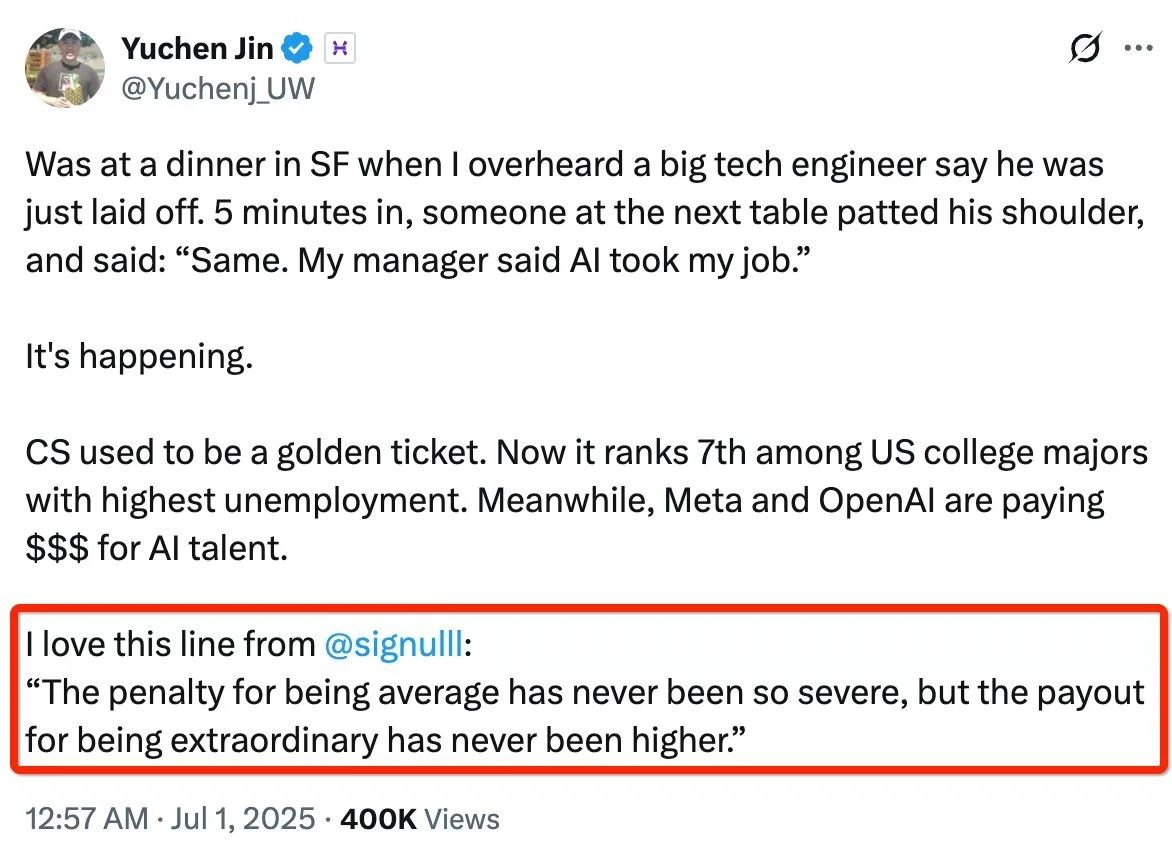Click the final line 'for being extraordinary has never been higher'
Image resolution: width=1172 pixels, height=854 pixels.
[385, 740]
